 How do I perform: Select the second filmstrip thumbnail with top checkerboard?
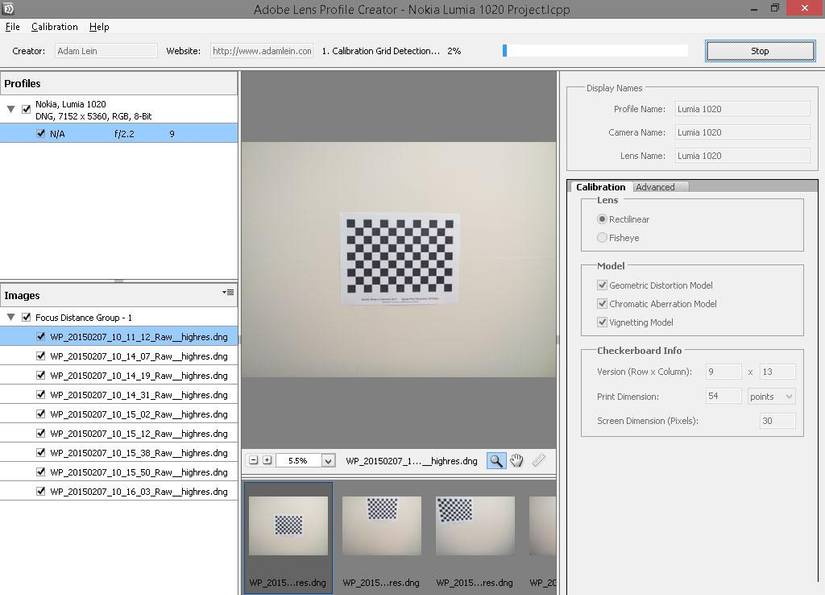pyautogui.click(x=381, y=526)
